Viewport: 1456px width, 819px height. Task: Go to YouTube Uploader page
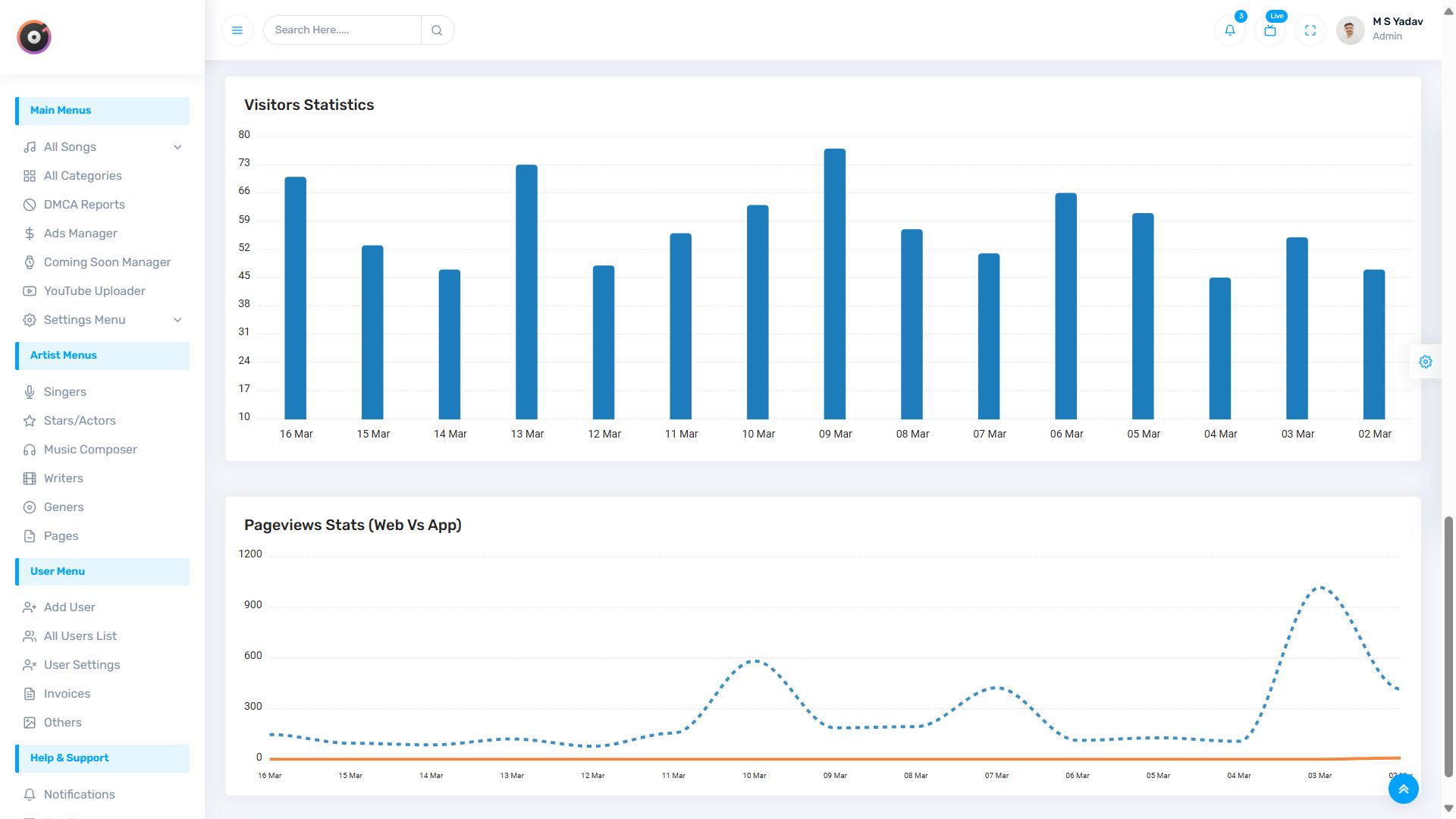click(94, 291)
